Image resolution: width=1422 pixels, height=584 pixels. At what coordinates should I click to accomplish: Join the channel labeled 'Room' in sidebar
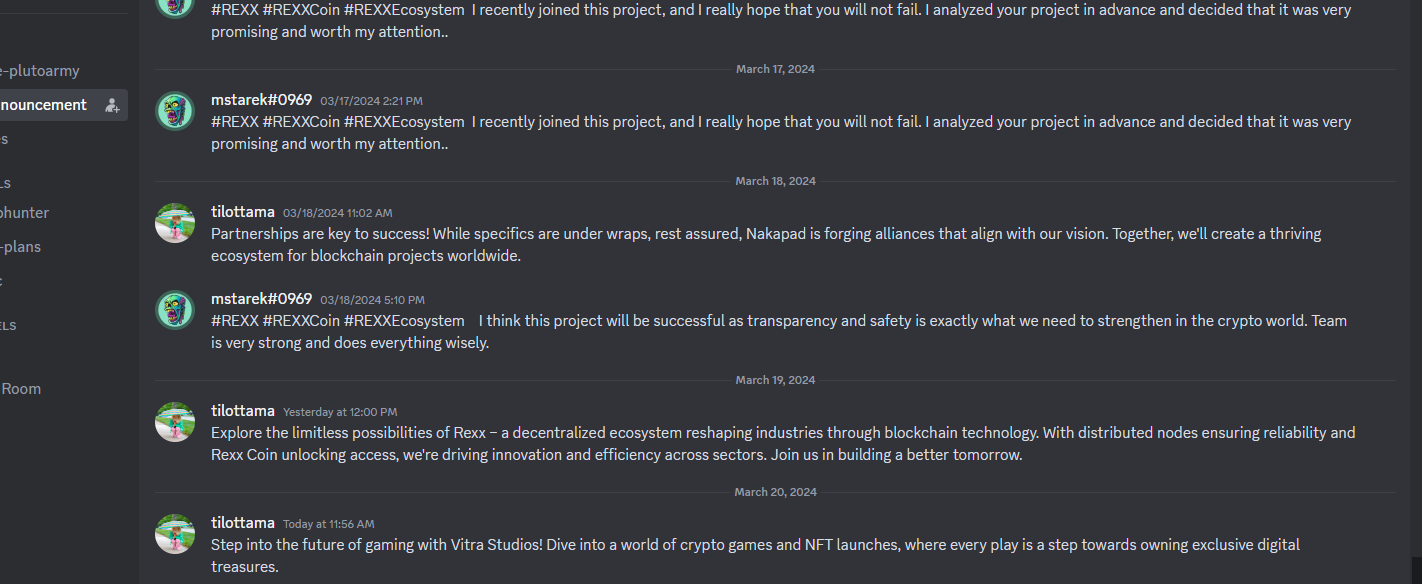click(x=21, y=389)
